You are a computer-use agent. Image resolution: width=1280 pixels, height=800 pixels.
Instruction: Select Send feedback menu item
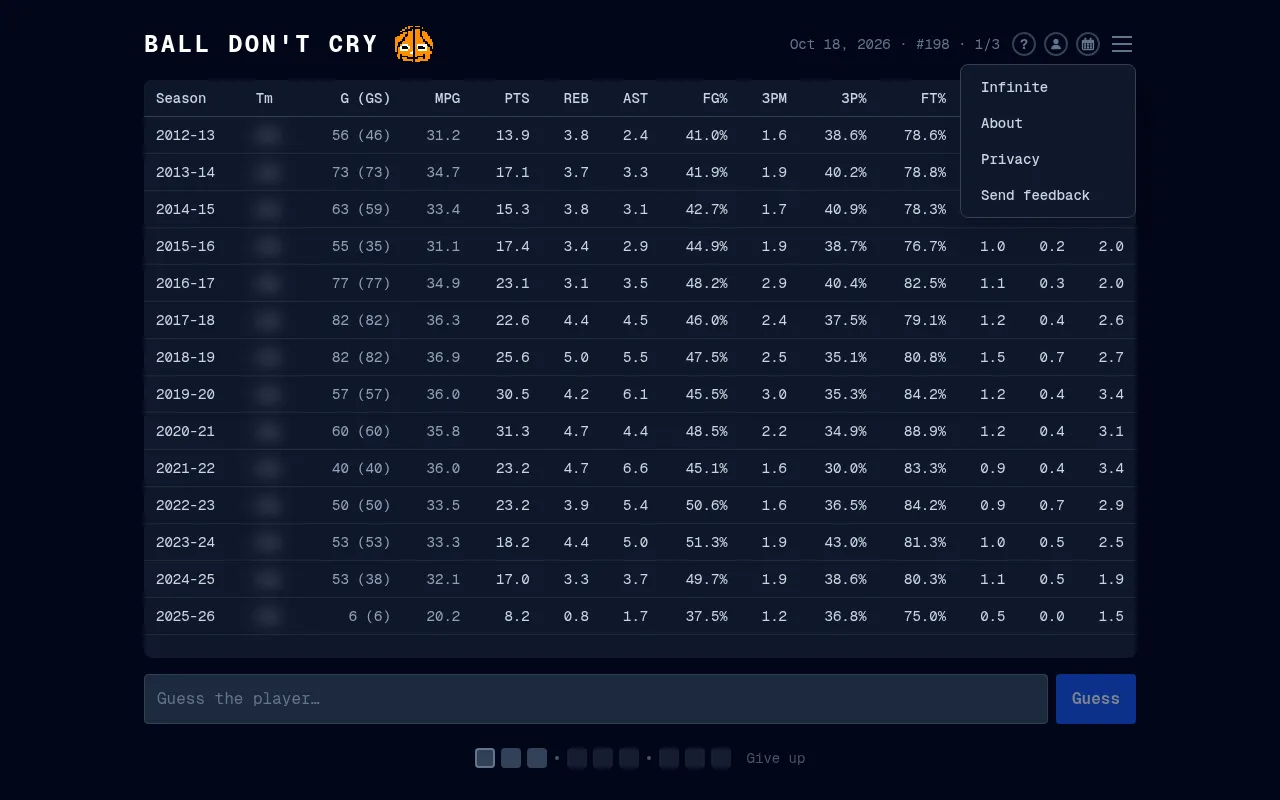coord(1048,195)
